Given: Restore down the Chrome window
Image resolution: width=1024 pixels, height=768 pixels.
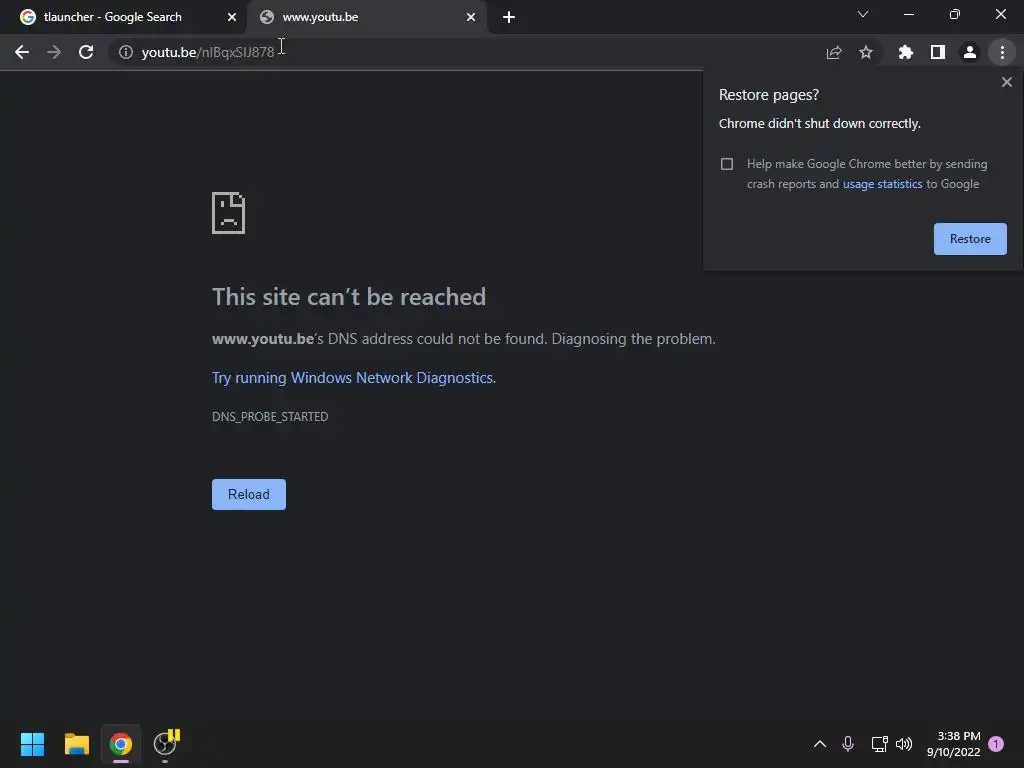Looking at the screenshot, I should [955, 14].
